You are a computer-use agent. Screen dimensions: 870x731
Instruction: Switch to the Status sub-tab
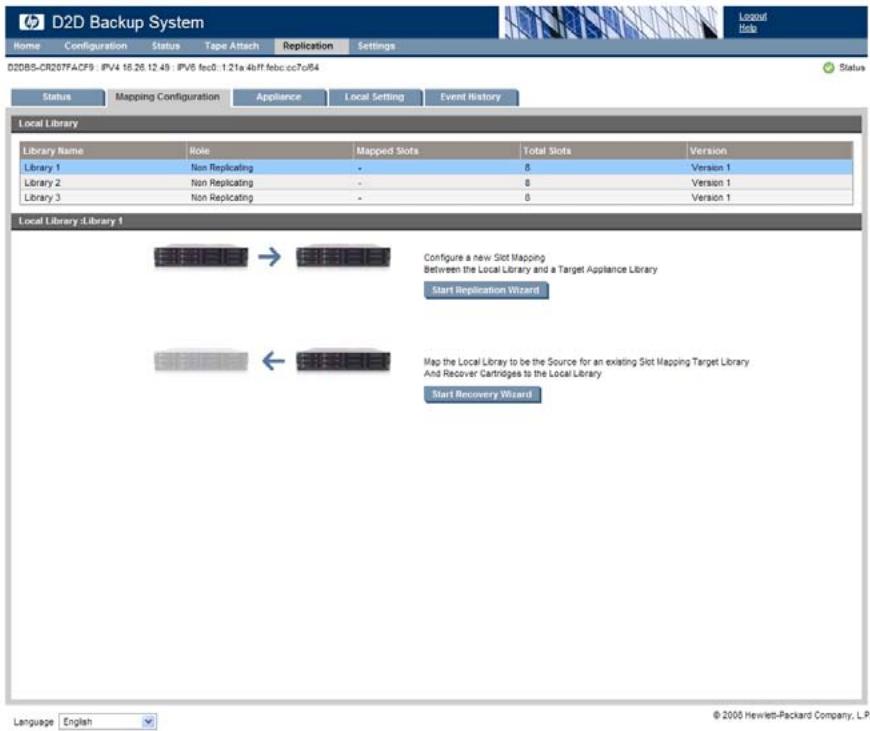click(x=57, y=97)
